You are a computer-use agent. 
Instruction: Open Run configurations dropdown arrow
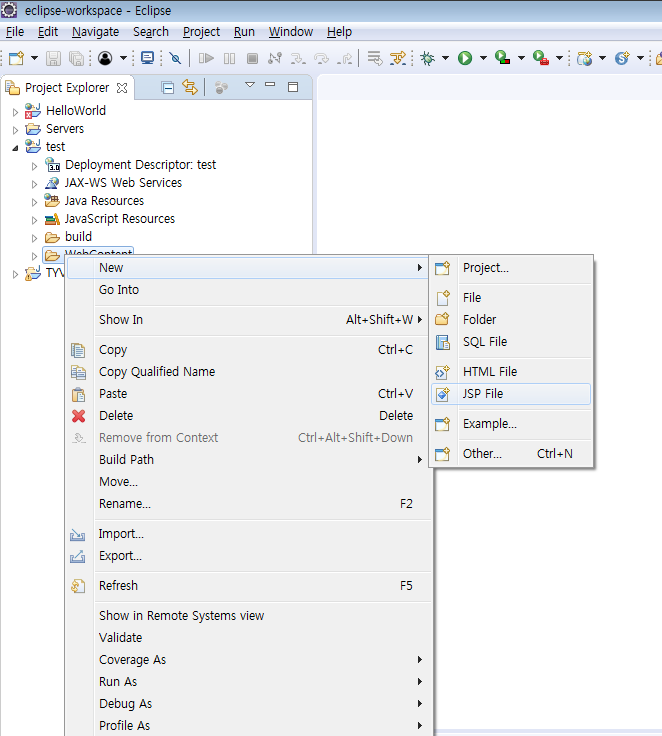[x=483, y=58]
